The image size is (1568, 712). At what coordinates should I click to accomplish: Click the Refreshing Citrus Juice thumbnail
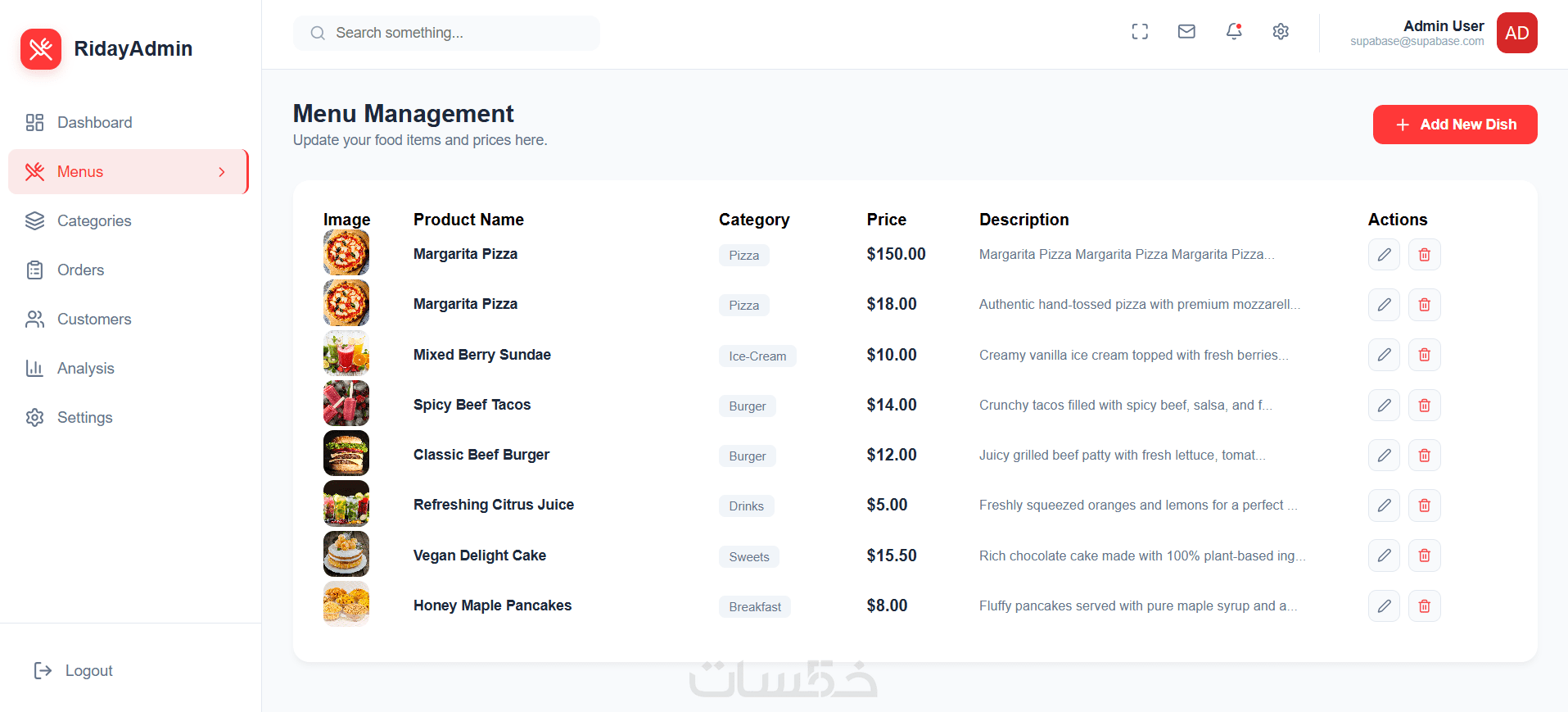[x=346, y=504]
